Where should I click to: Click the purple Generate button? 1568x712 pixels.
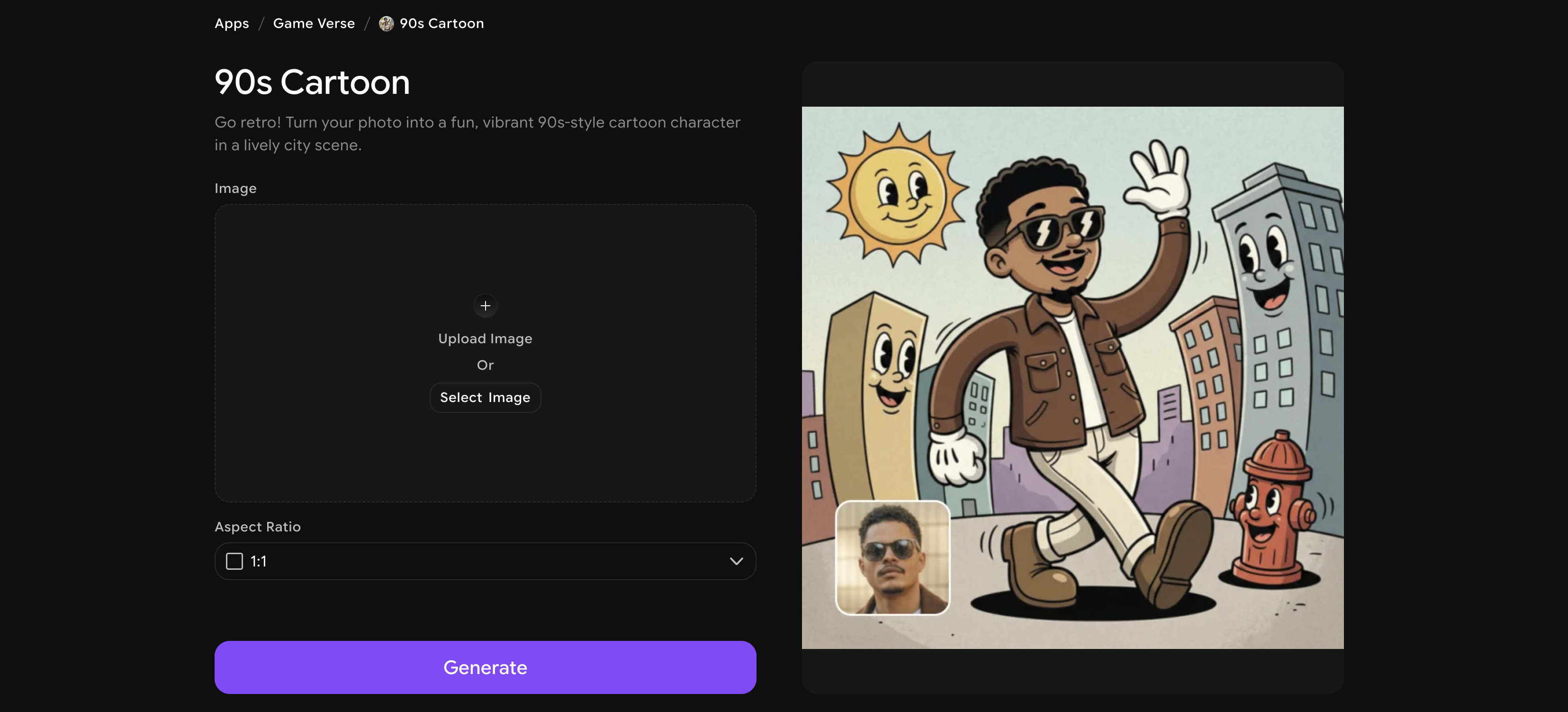click(x=485, y=667)
